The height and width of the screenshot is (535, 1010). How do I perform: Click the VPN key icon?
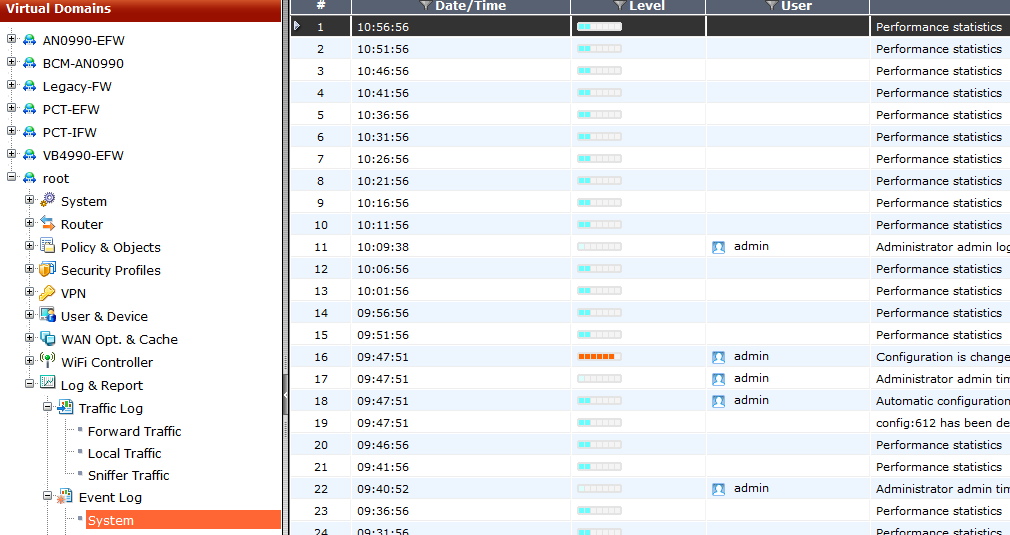(x=47, y=293)
